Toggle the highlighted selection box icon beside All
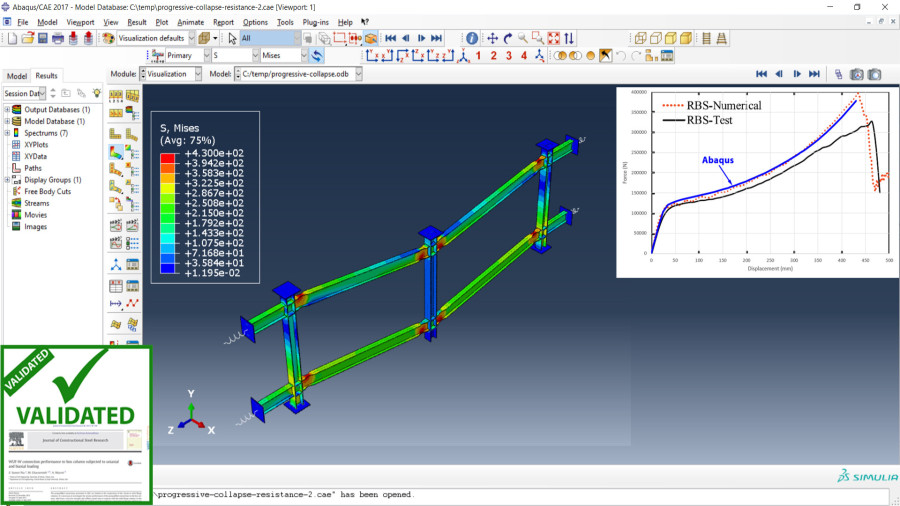The height and width of the screenshot is (506, 900). [x=371, y=38]
